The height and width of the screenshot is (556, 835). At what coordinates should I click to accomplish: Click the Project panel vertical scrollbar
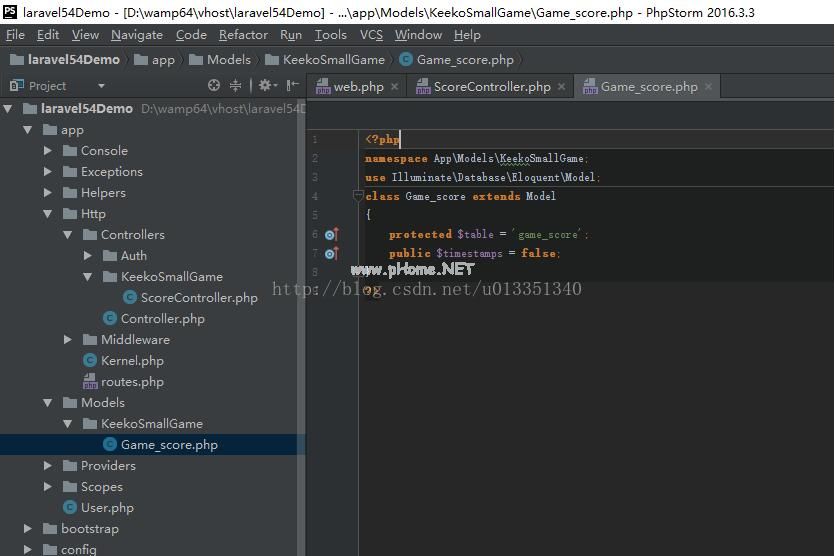click(x=301, y=328)
